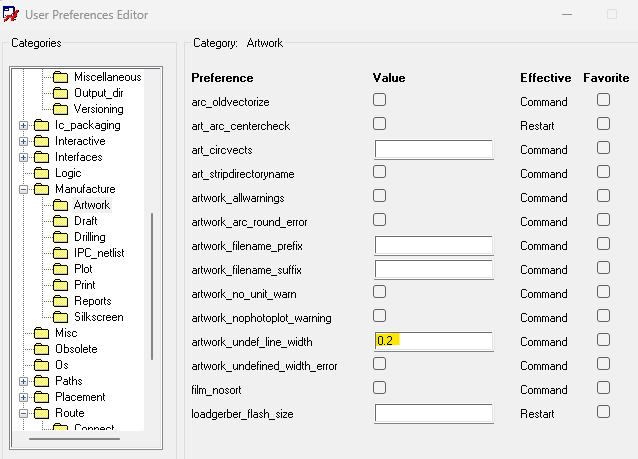The image size is (638, 459).
Task: Click the Interfaces folder icon
Action: [x=42, y=157]
